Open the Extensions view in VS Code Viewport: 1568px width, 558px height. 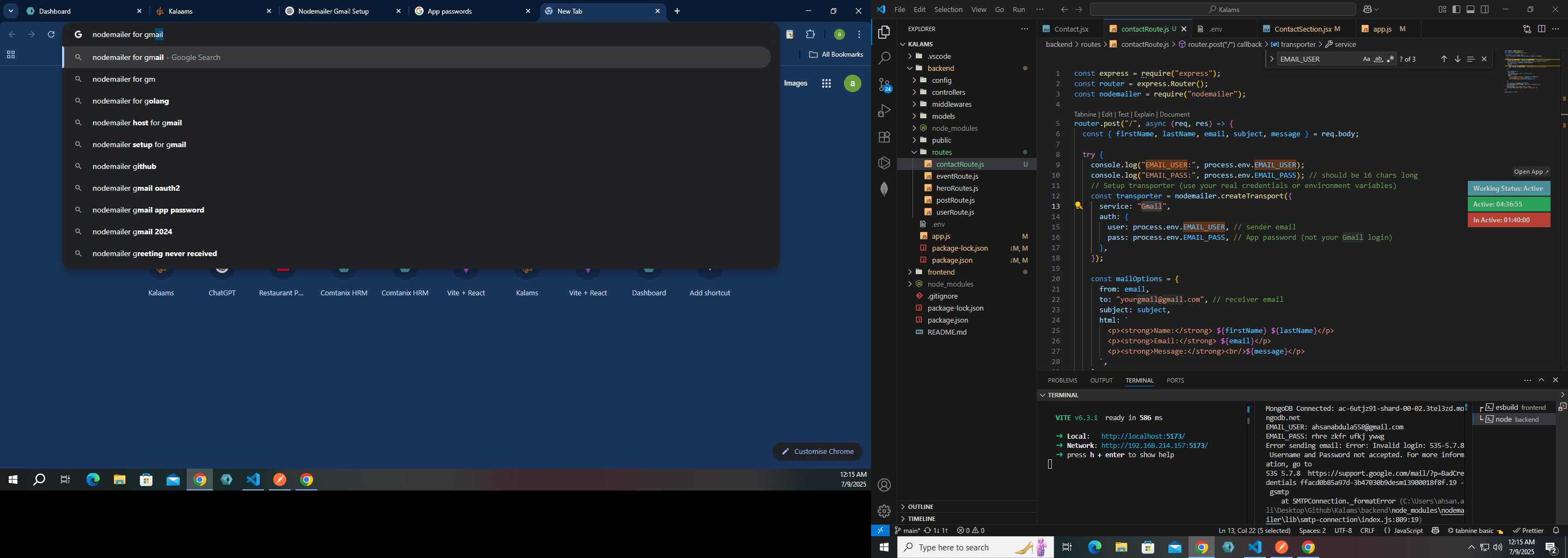click(884, 137)
